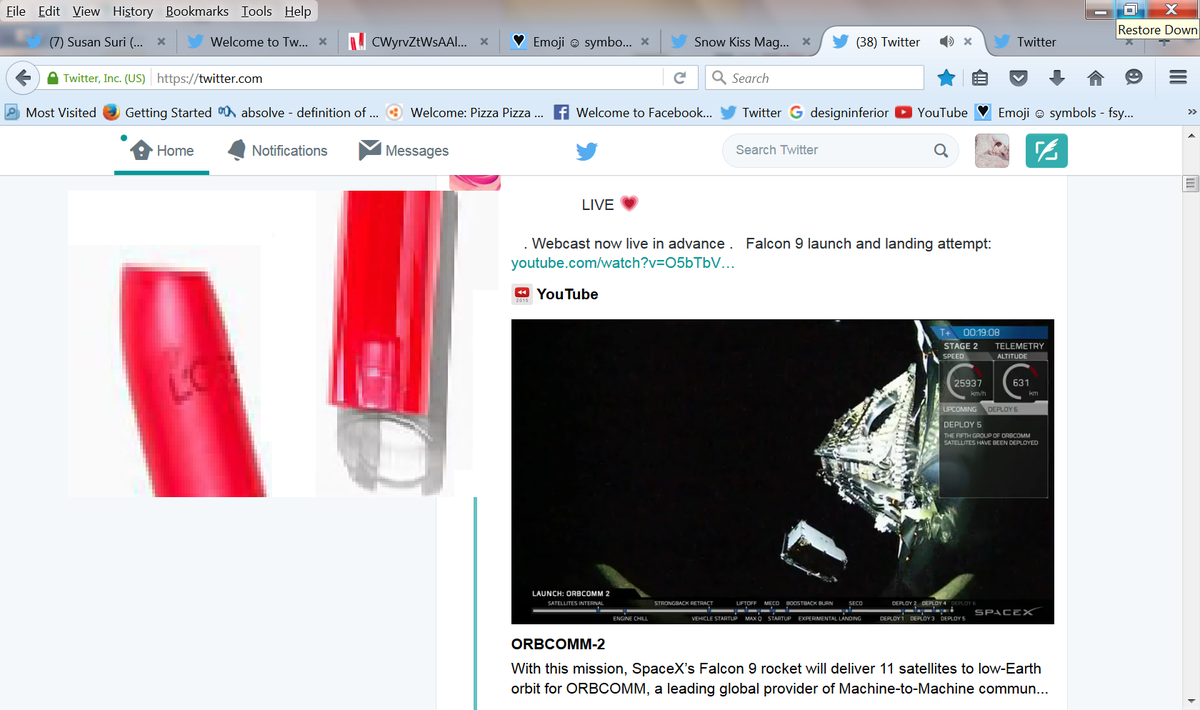This screenshot has height=710, width=1200.
Task: Open absolve - definition bookmark
Action: 298,112
